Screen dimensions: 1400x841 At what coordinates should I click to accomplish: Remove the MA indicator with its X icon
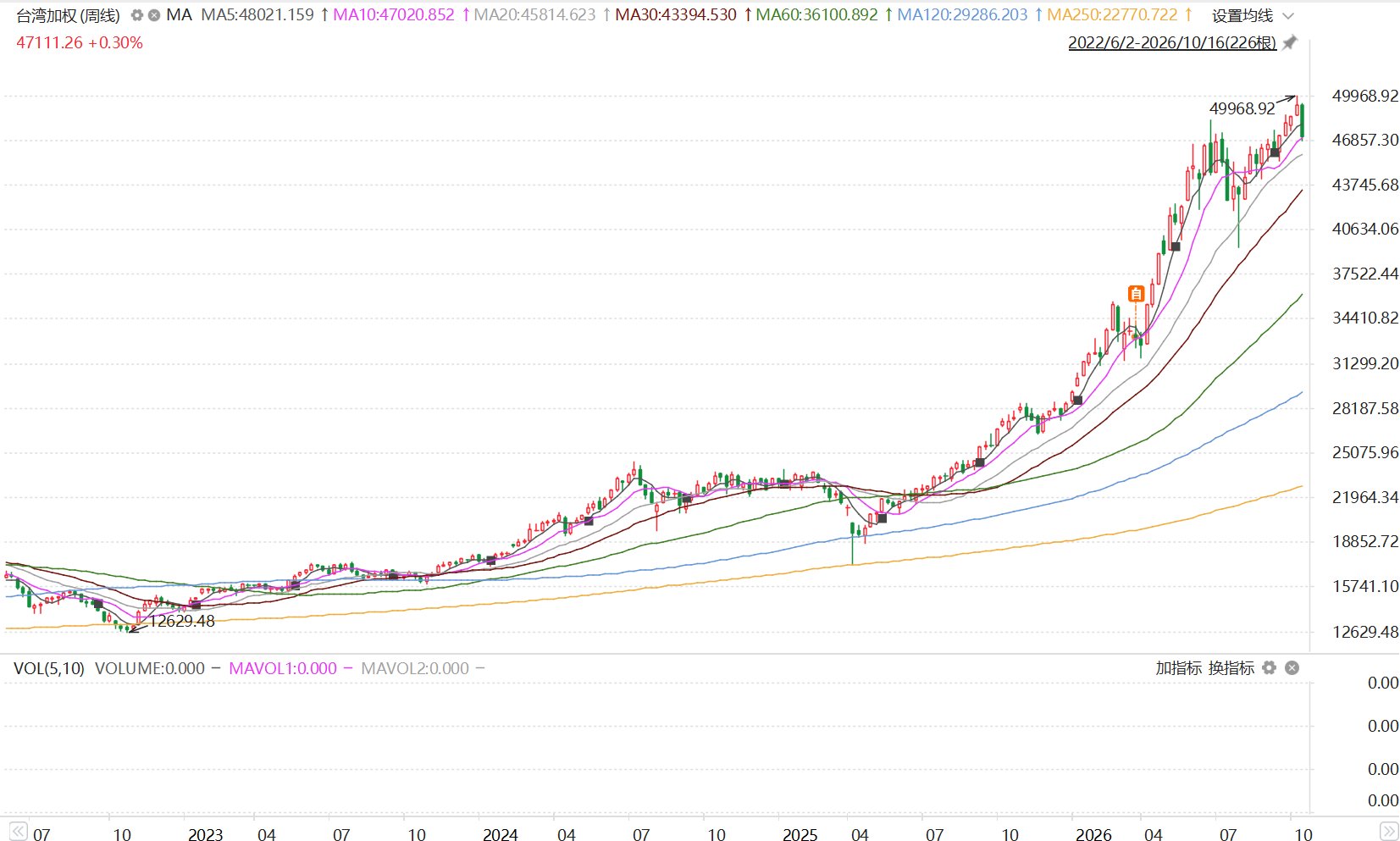pyautogui.click(x=154, y=15)
